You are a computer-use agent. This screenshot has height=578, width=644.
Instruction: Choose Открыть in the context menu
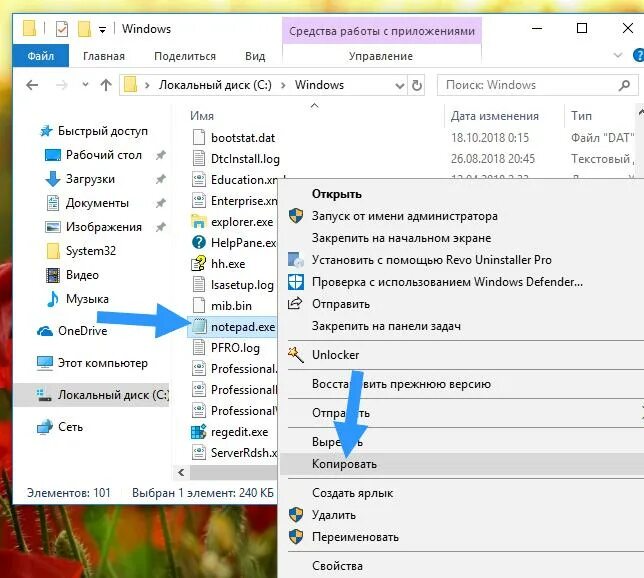[336, 194]
